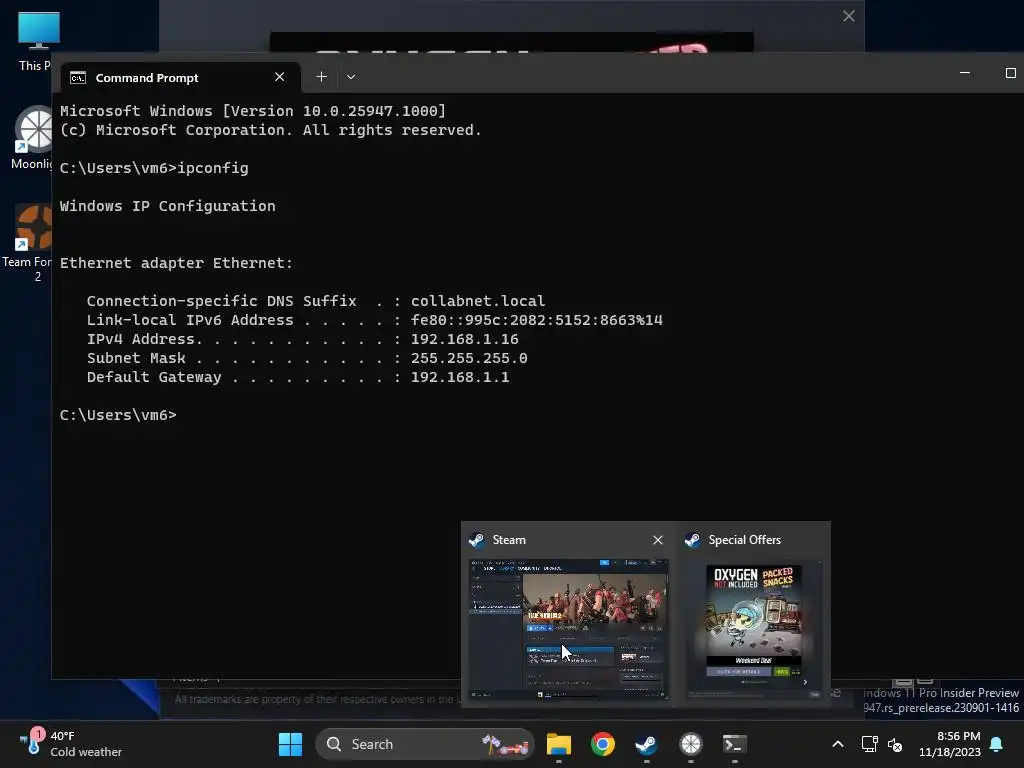Click the Steam taskbar icon
The width and height of the screenshot is (1024, 768).
[647, 744]
